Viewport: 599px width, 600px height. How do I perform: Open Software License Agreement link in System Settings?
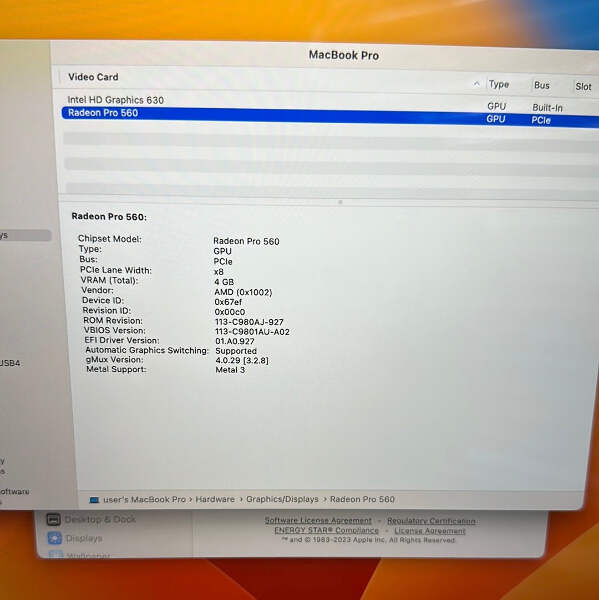click(x=318, y=520)
